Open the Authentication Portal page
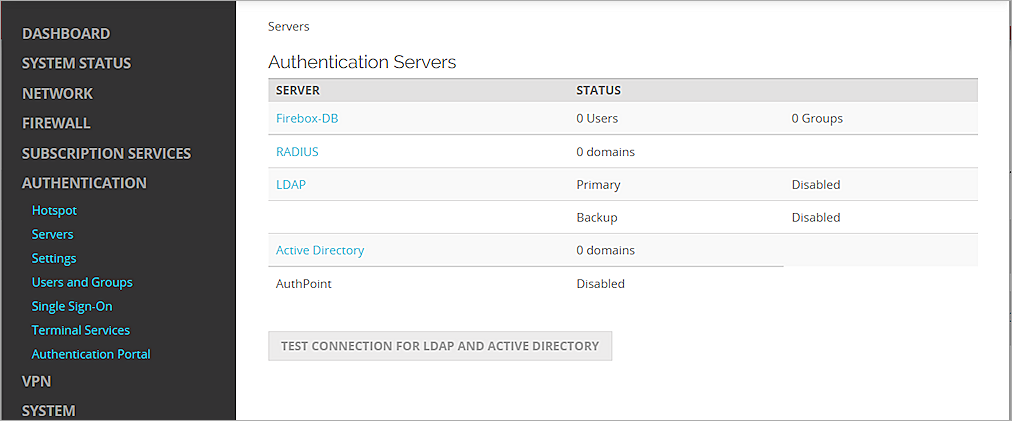 point(91,355)
